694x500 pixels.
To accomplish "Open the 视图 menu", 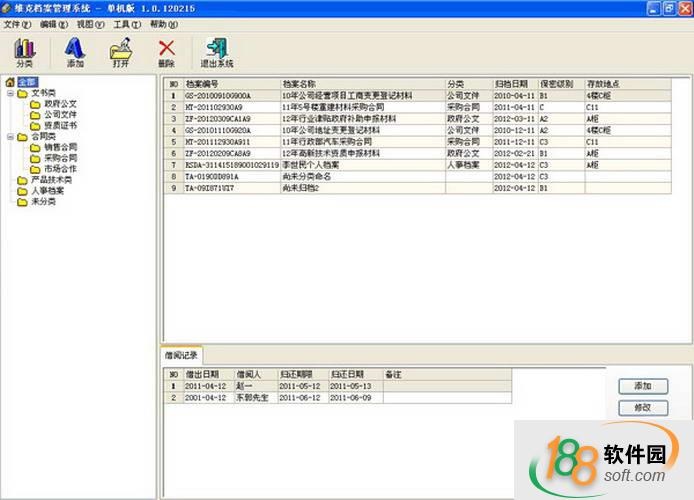I will (x=91, y=24).
